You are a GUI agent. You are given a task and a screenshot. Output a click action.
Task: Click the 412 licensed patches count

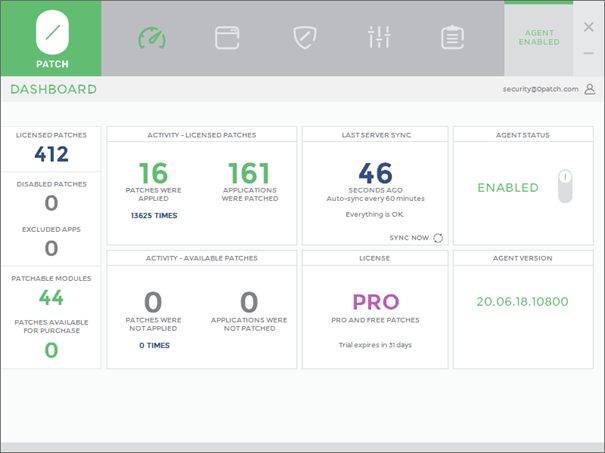[51, 154]
